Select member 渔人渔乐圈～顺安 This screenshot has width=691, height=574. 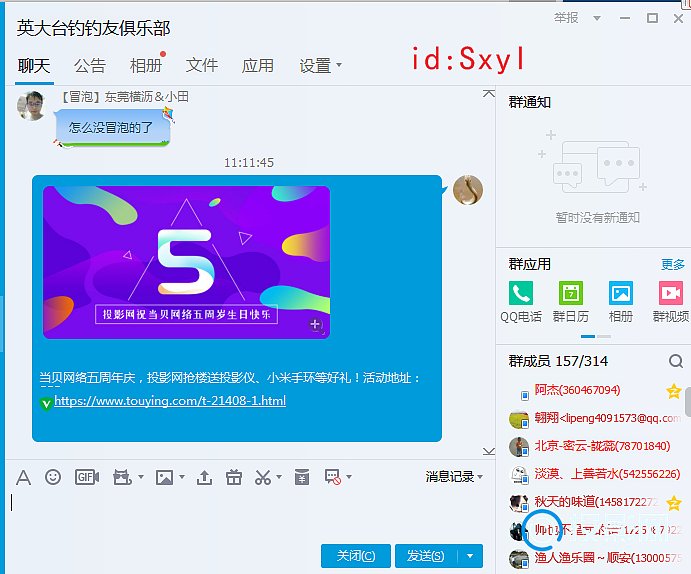point(595,558)
